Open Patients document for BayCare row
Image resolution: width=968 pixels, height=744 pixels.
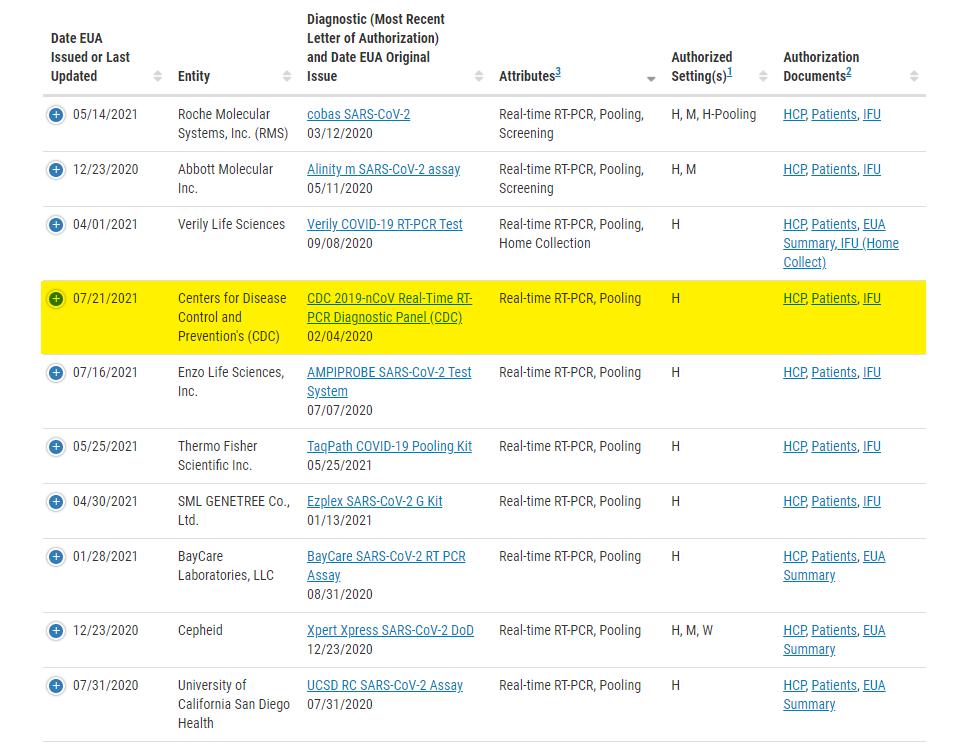pyautogui.click(x=834, y=556)
